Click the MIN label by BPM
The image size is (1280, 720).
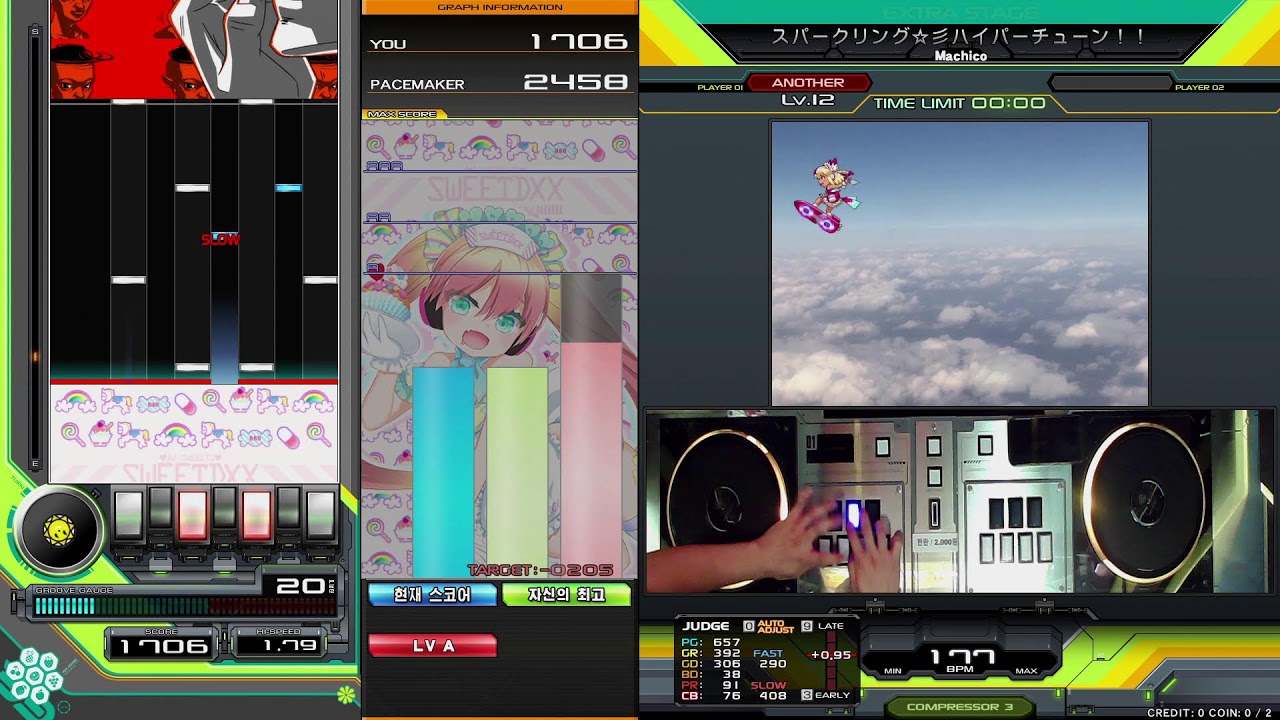tap(894, 671)
